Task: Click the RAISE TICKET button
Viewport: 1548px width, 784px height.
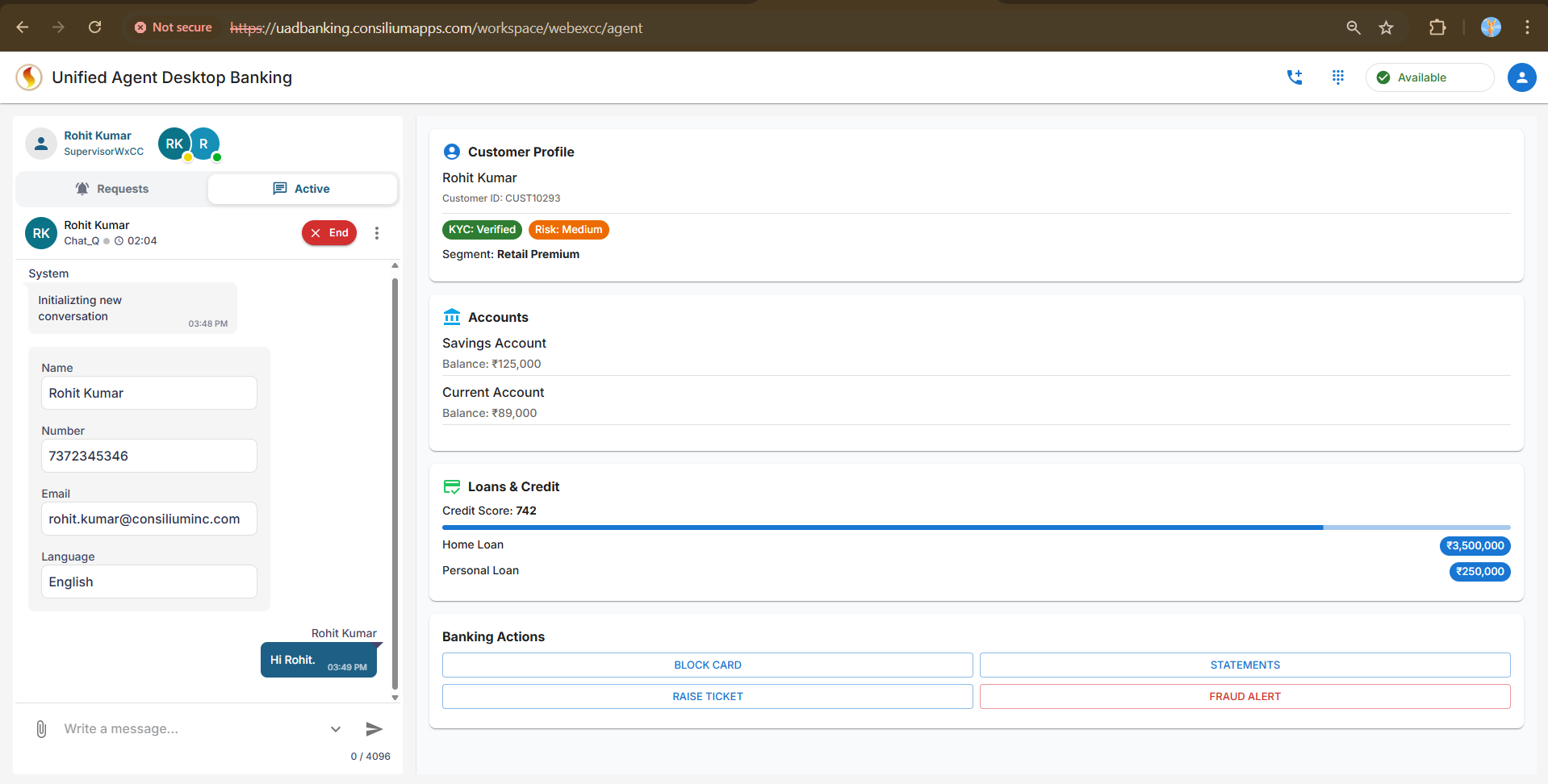Action: [707, 697]
